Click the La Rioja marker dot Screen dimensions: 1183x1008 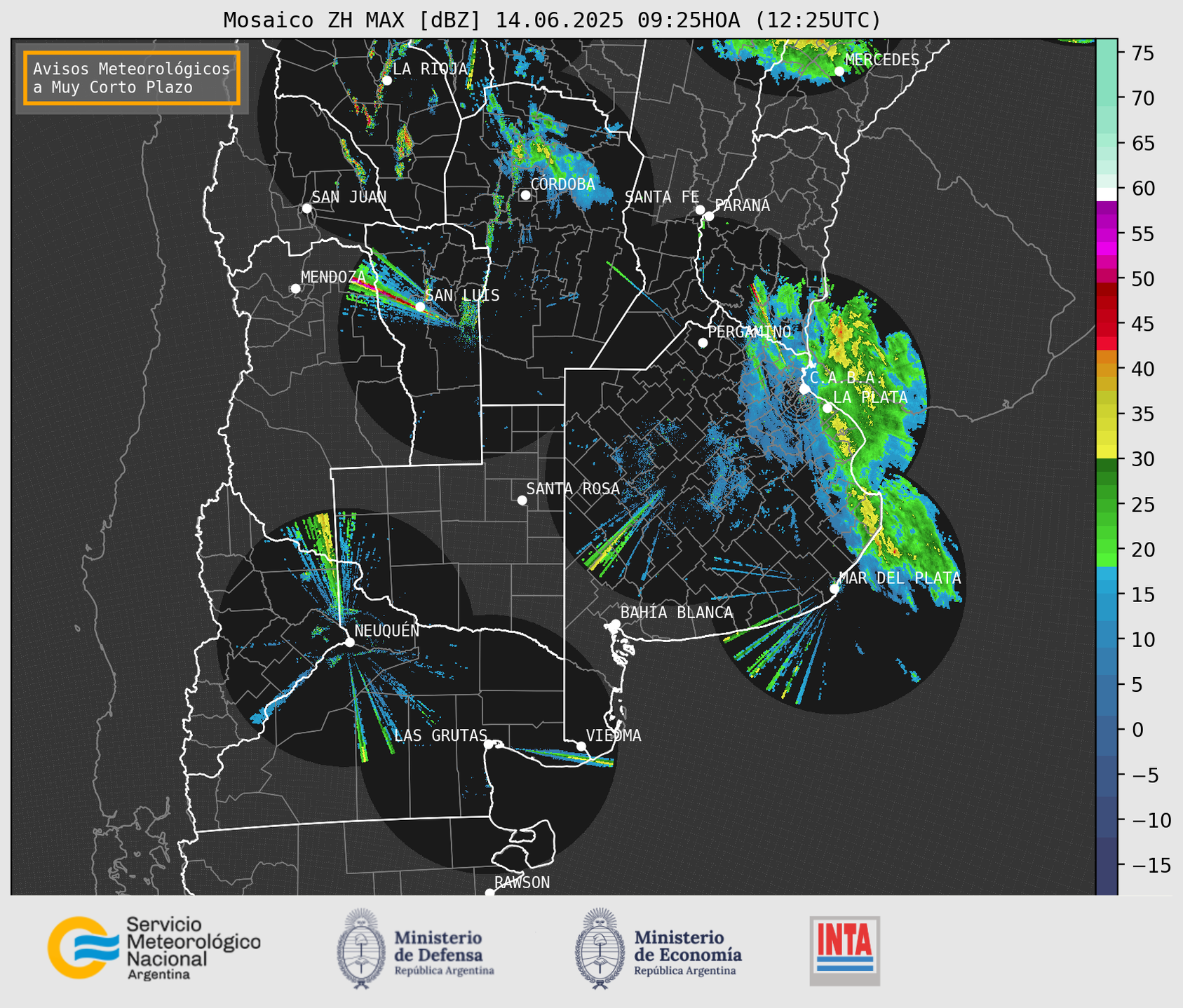tap(386, 80)
